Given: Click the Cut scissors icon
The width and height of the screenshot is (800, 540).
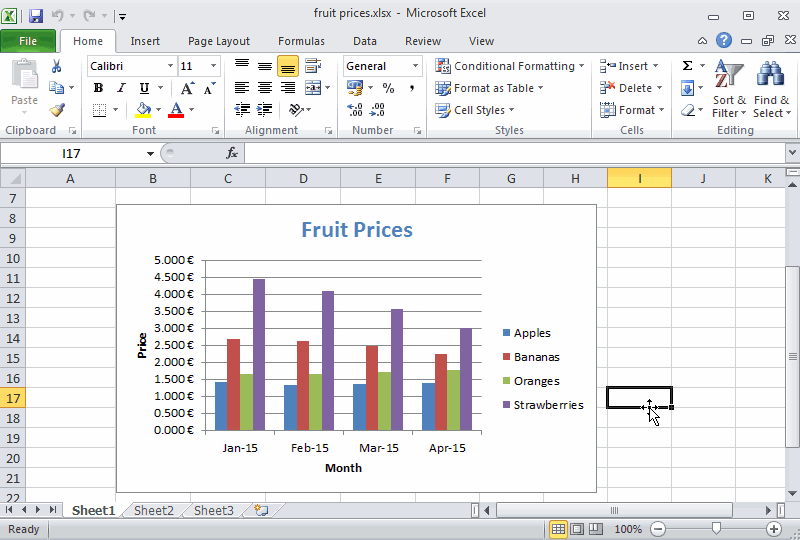Looking at the screenshot, I should [57, 66].
